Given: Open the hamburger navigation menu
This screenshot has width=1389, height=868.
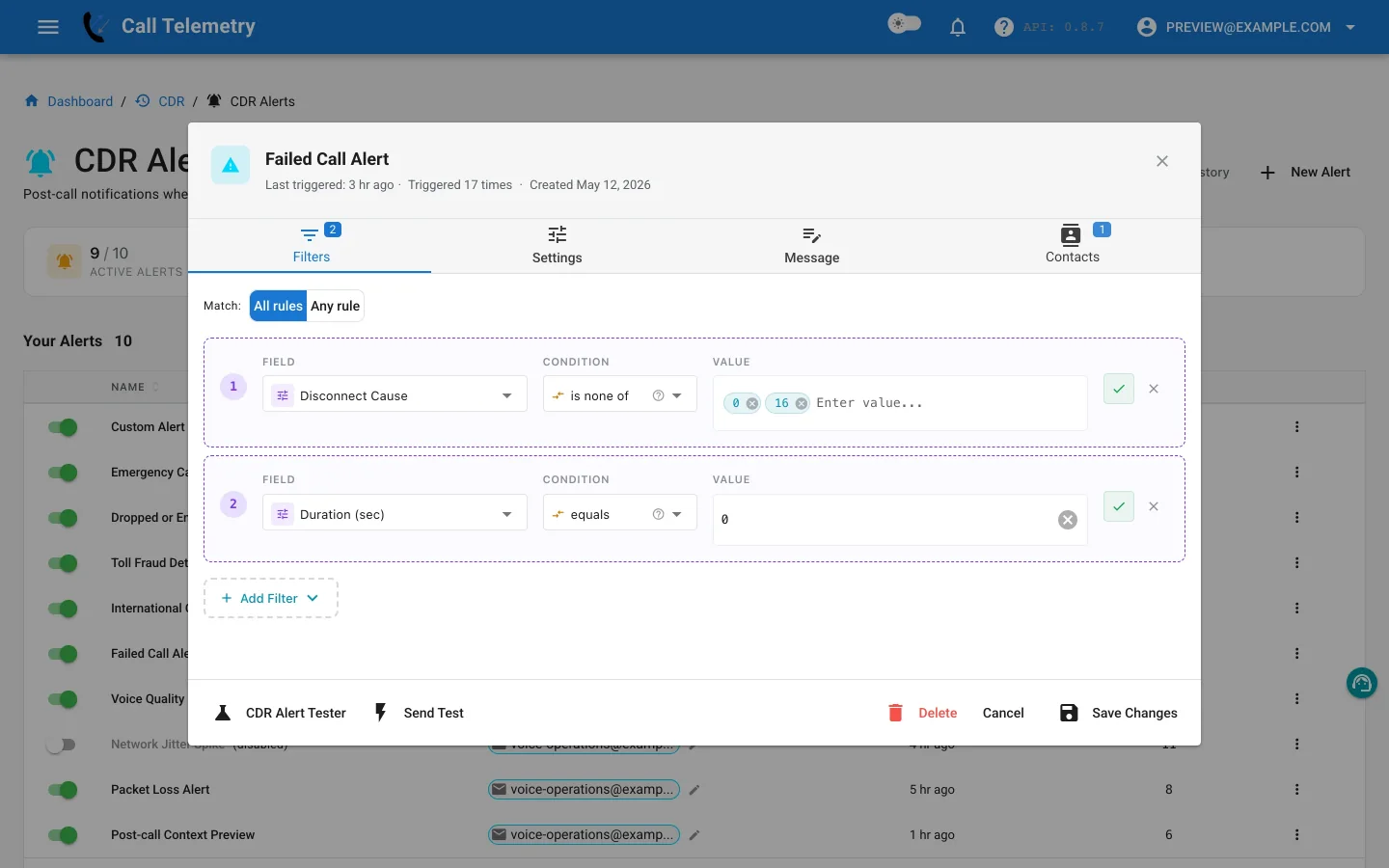Looking at the screenshot, I should click(x=48, y=27).
